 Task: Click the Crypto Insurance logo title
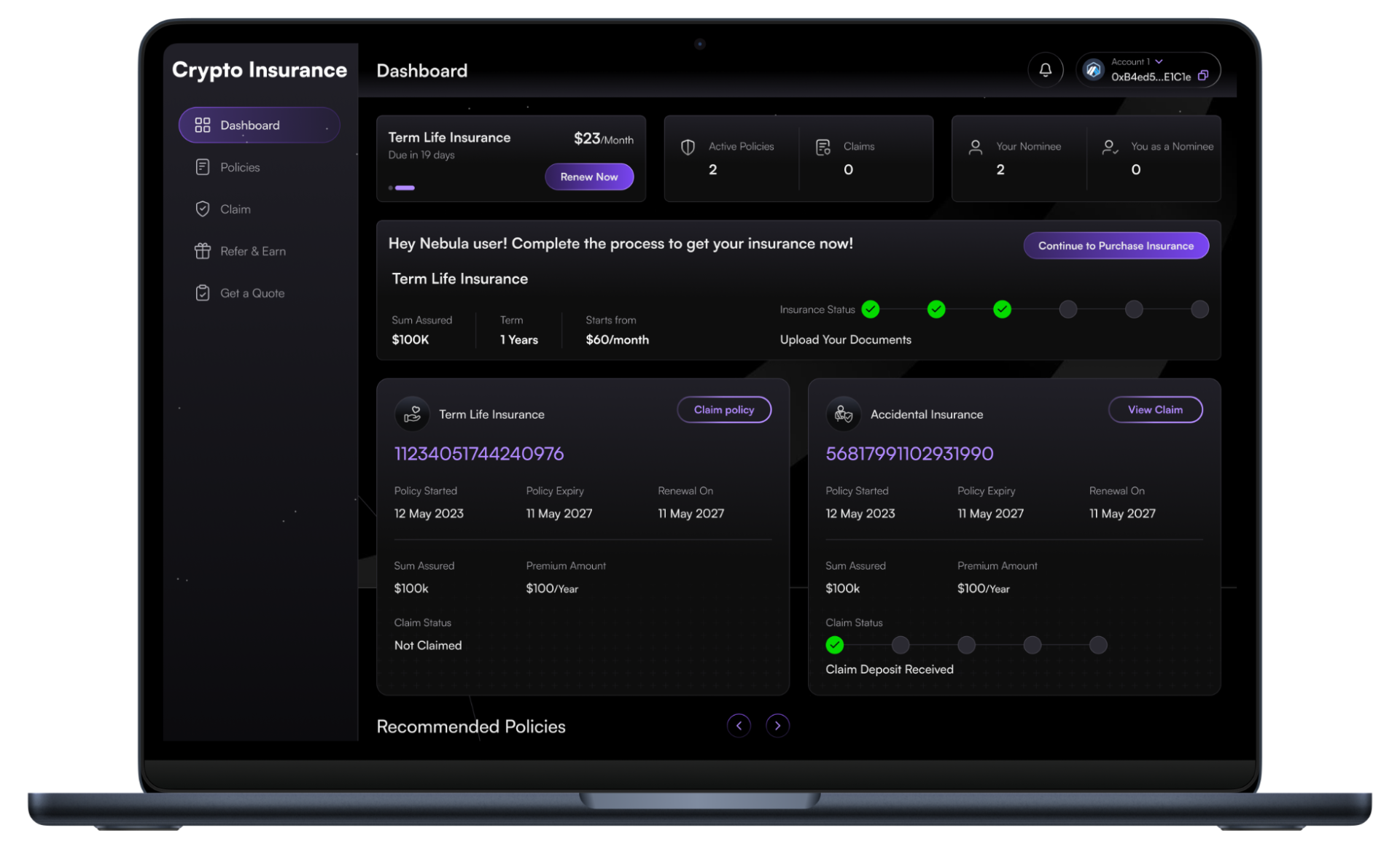[260, 70]
